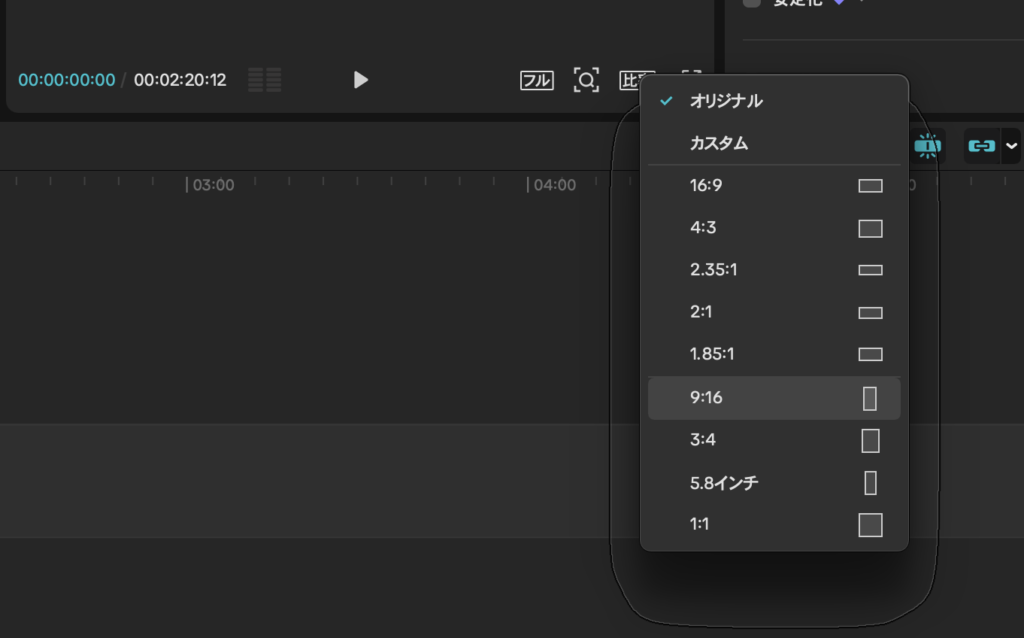Open the preview zoom magnifier tool
The width and height of the screenshot is (1024, 638).
(x=586, y=80)
